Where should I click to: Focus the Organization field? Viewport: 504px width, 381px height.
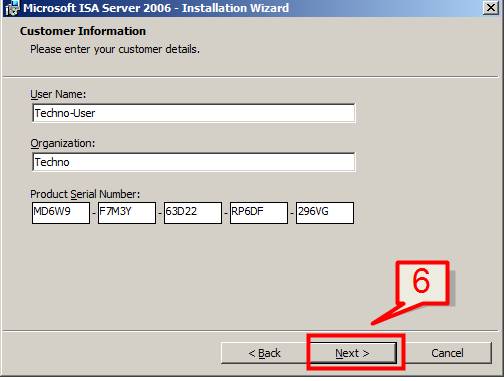(194, 162)
